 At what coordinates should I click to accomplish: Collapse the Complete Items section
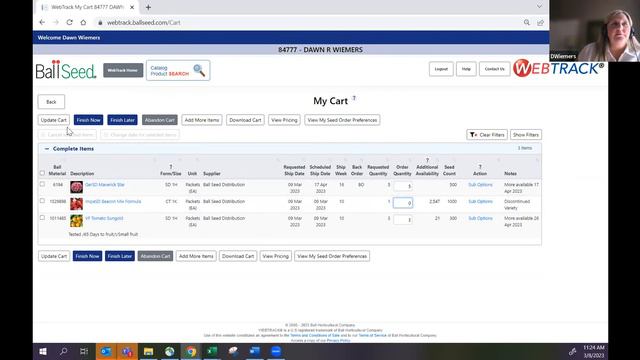click(x=47, y=149)
